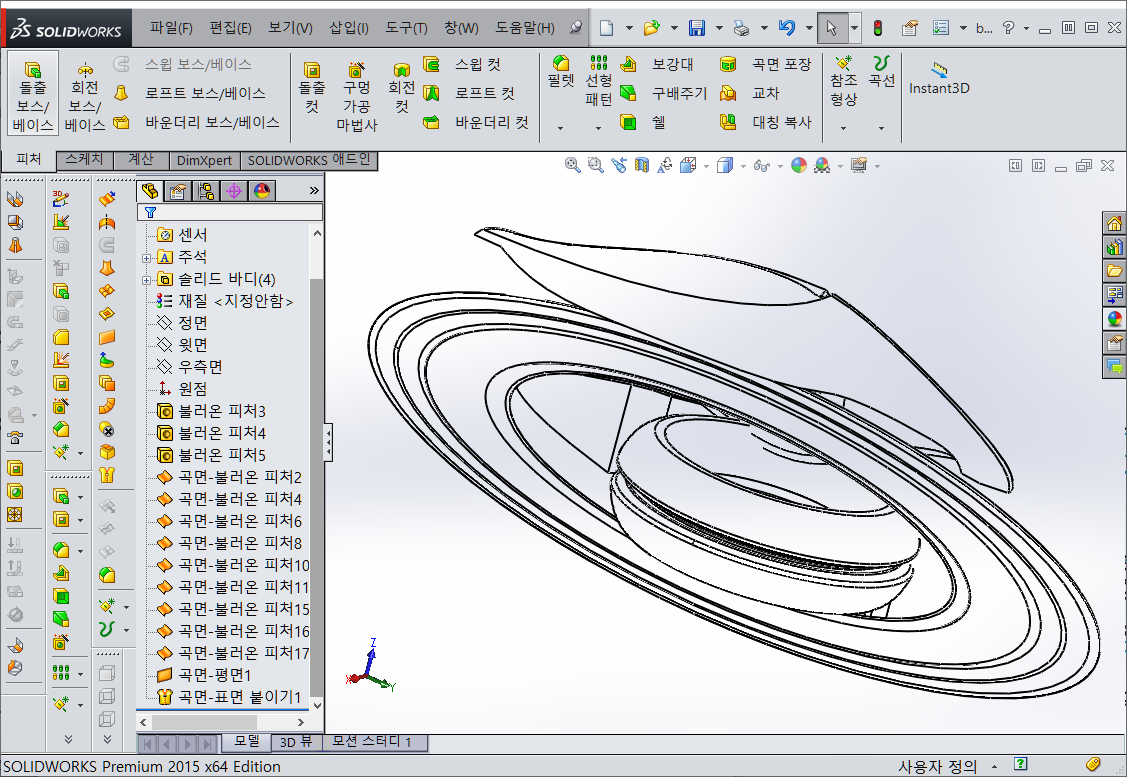The height and width of the screenshot is (777, 1127).
Task: Switch to the 계산 tab
Action: click(x=141, y=160)
